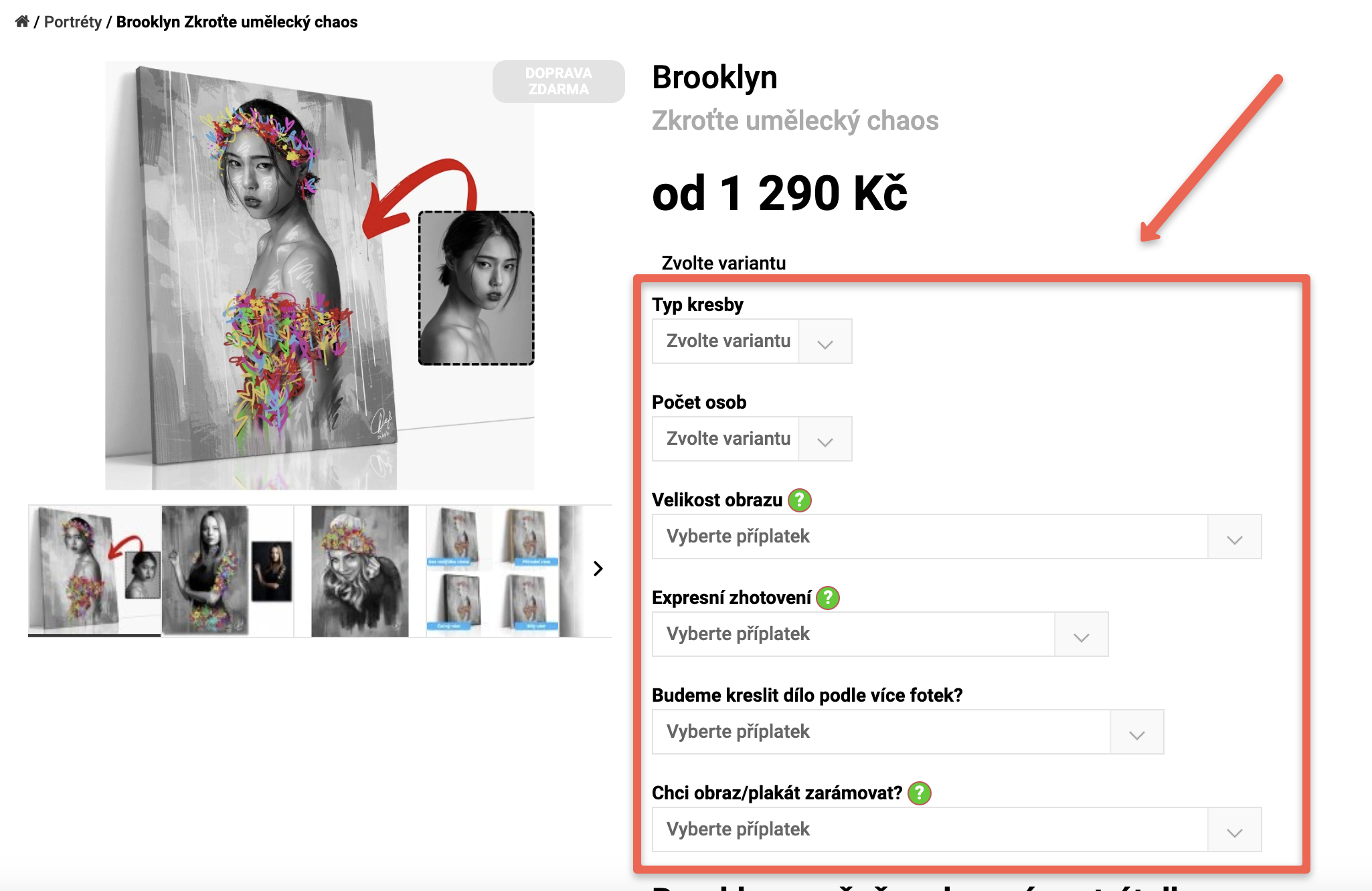Click chevron arrow of Typ kresby selector
The image size is (1372, 891).
click(x=825, y=342)
